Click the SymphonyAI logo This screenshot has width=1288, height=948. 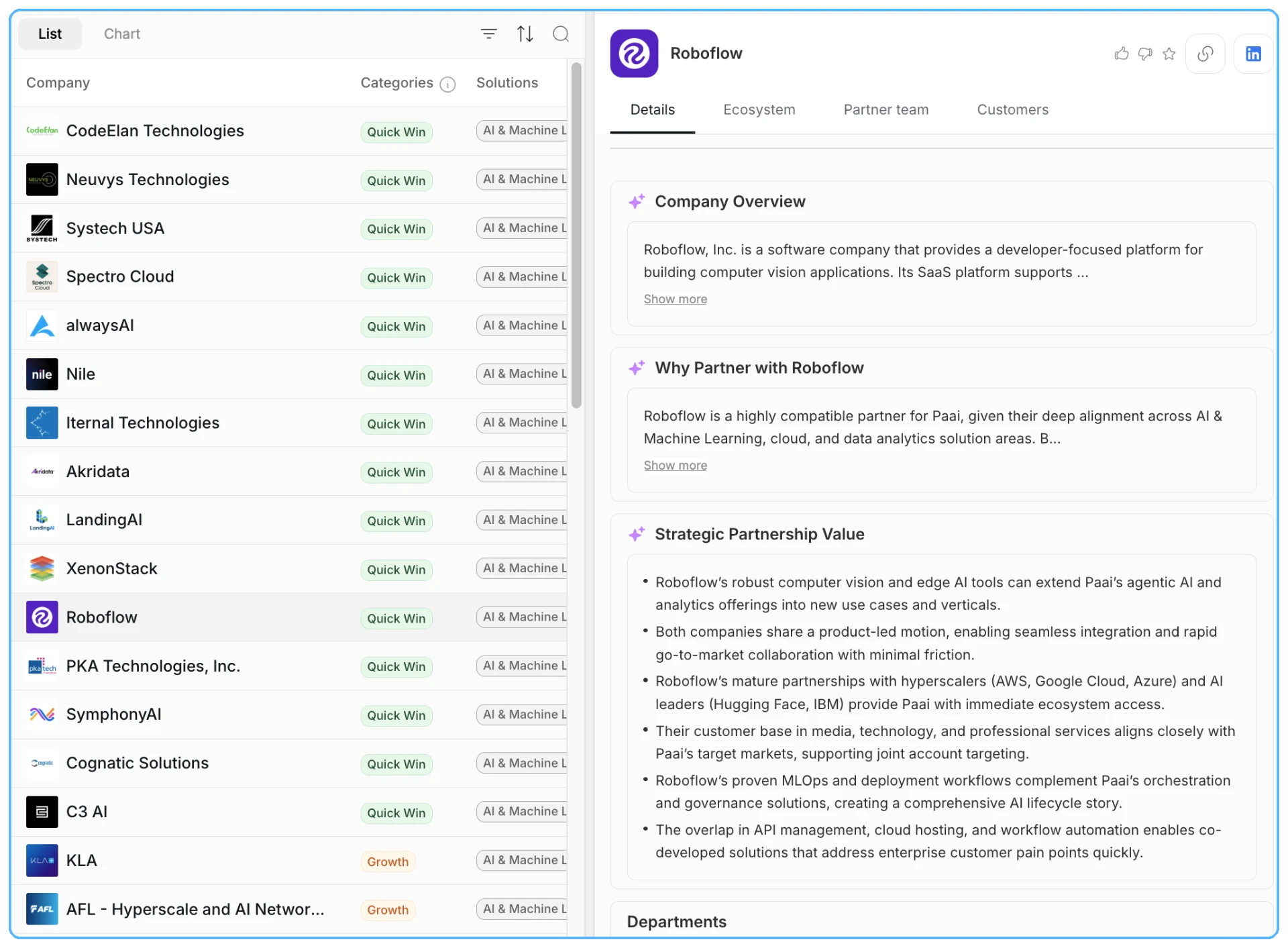(42, 715)
